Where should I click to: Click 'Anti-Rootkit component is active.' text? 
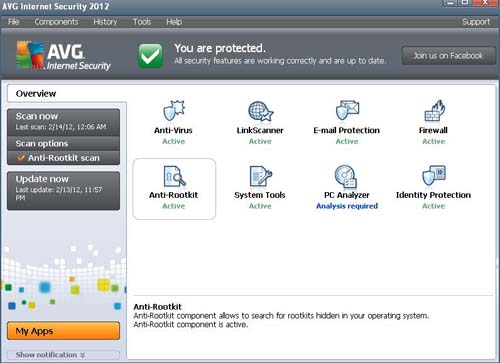(x=191, y=324)
